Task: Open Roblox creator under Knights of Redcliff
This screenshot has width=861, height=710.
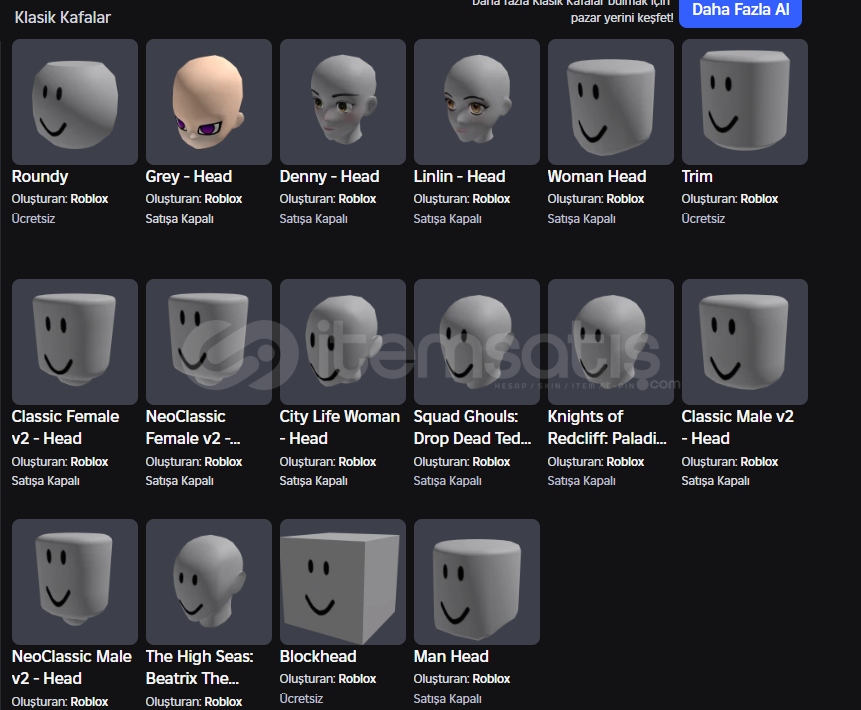Action: [625, 462]
